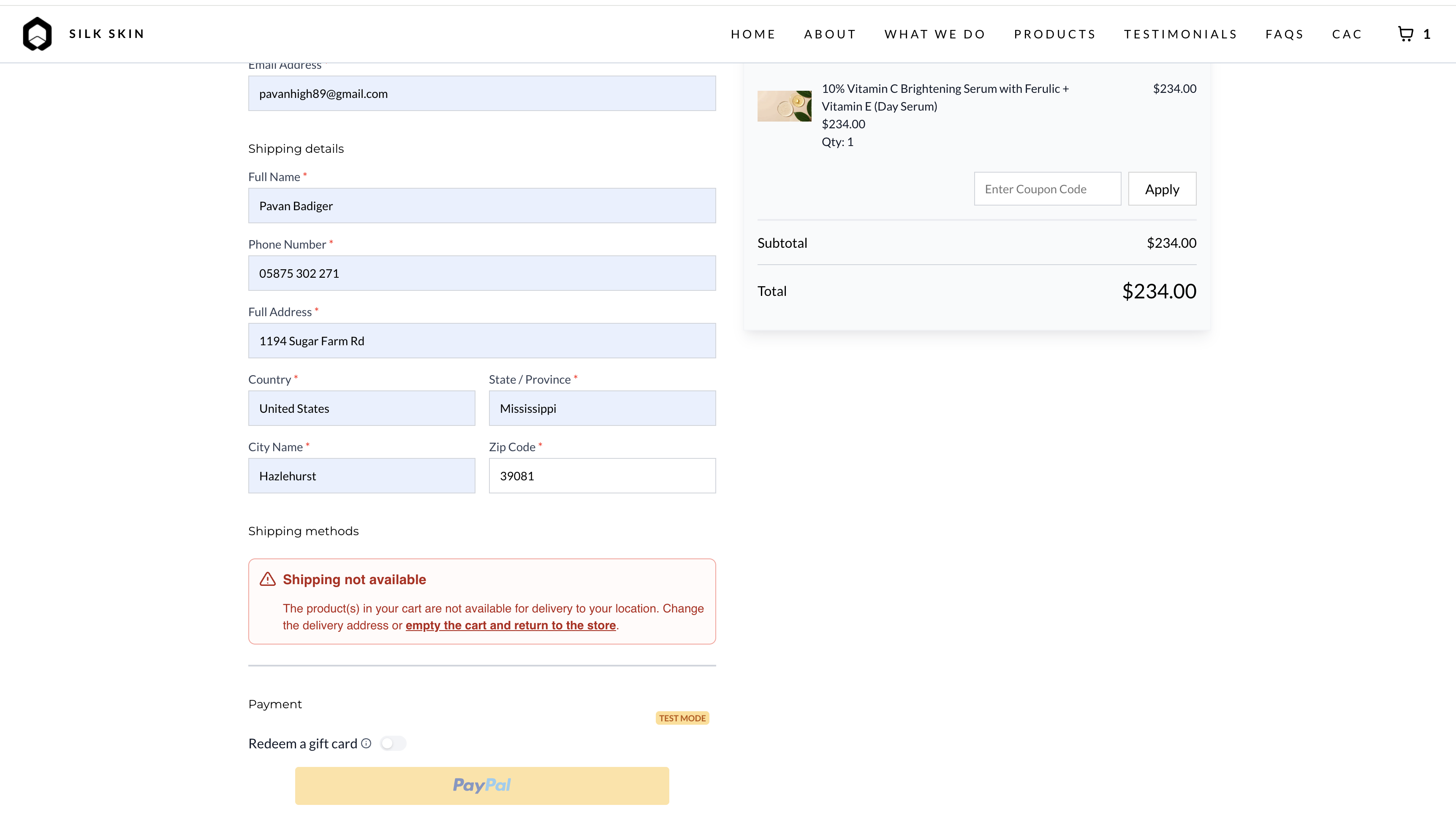This screenshot has width=1456, height=818.
Task: Click the shipping warning triangle icon
Action: (267, 579)
